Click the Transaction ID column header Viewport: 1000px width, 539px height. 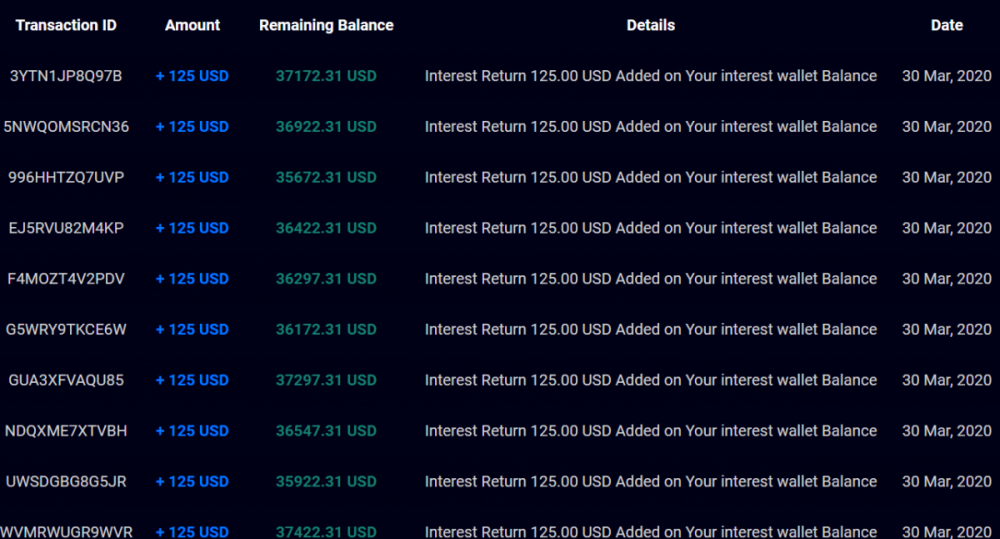point(66,26)
